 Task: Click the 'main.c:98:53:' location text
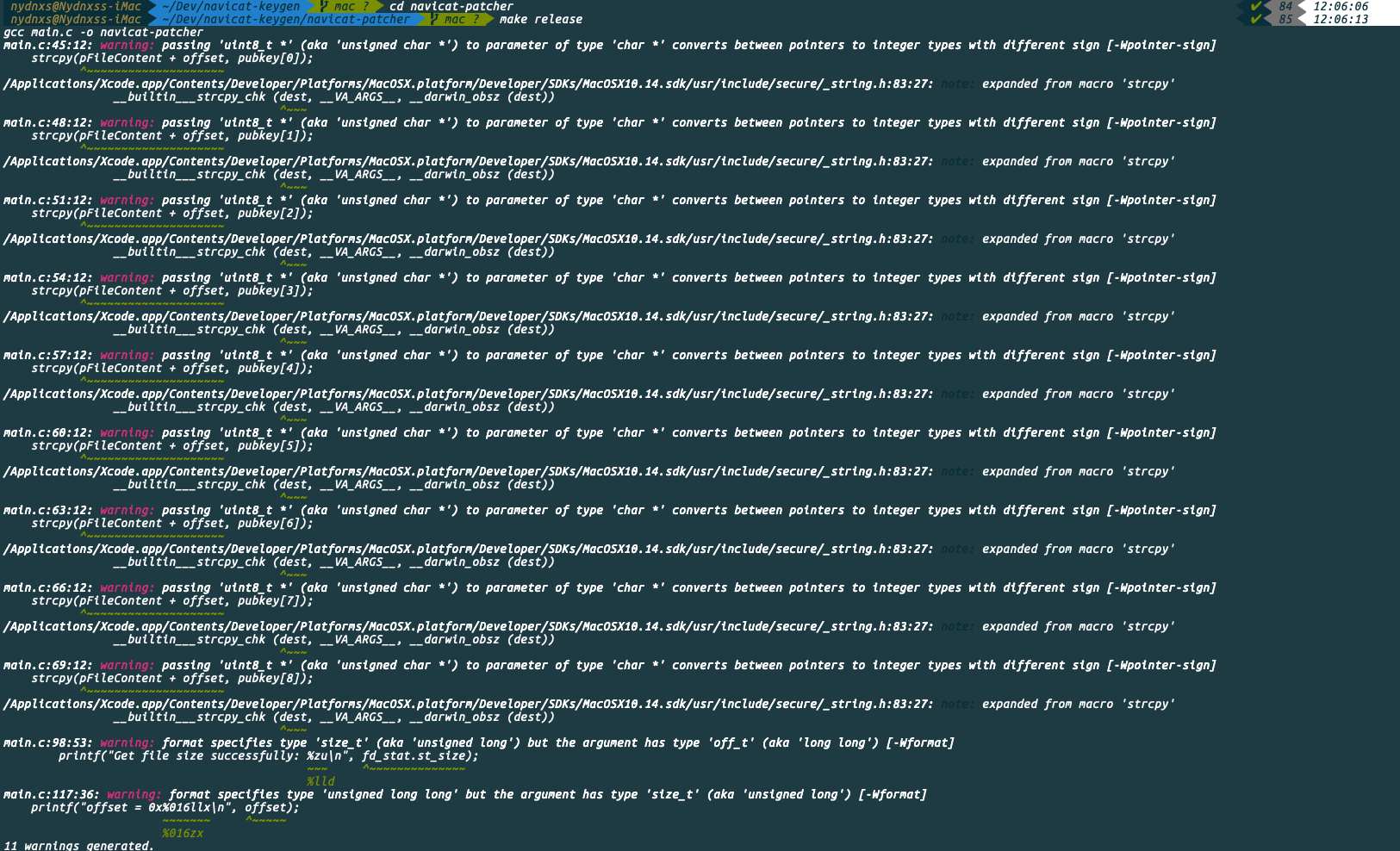click(48, 742)
